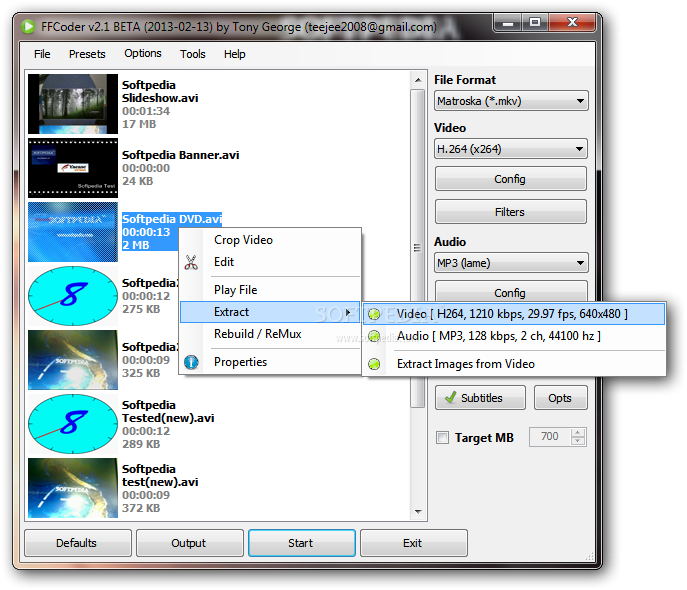This screenshot has width=687, height=590.
Task: Open the Tools menu
Action: tap(192, 54)
